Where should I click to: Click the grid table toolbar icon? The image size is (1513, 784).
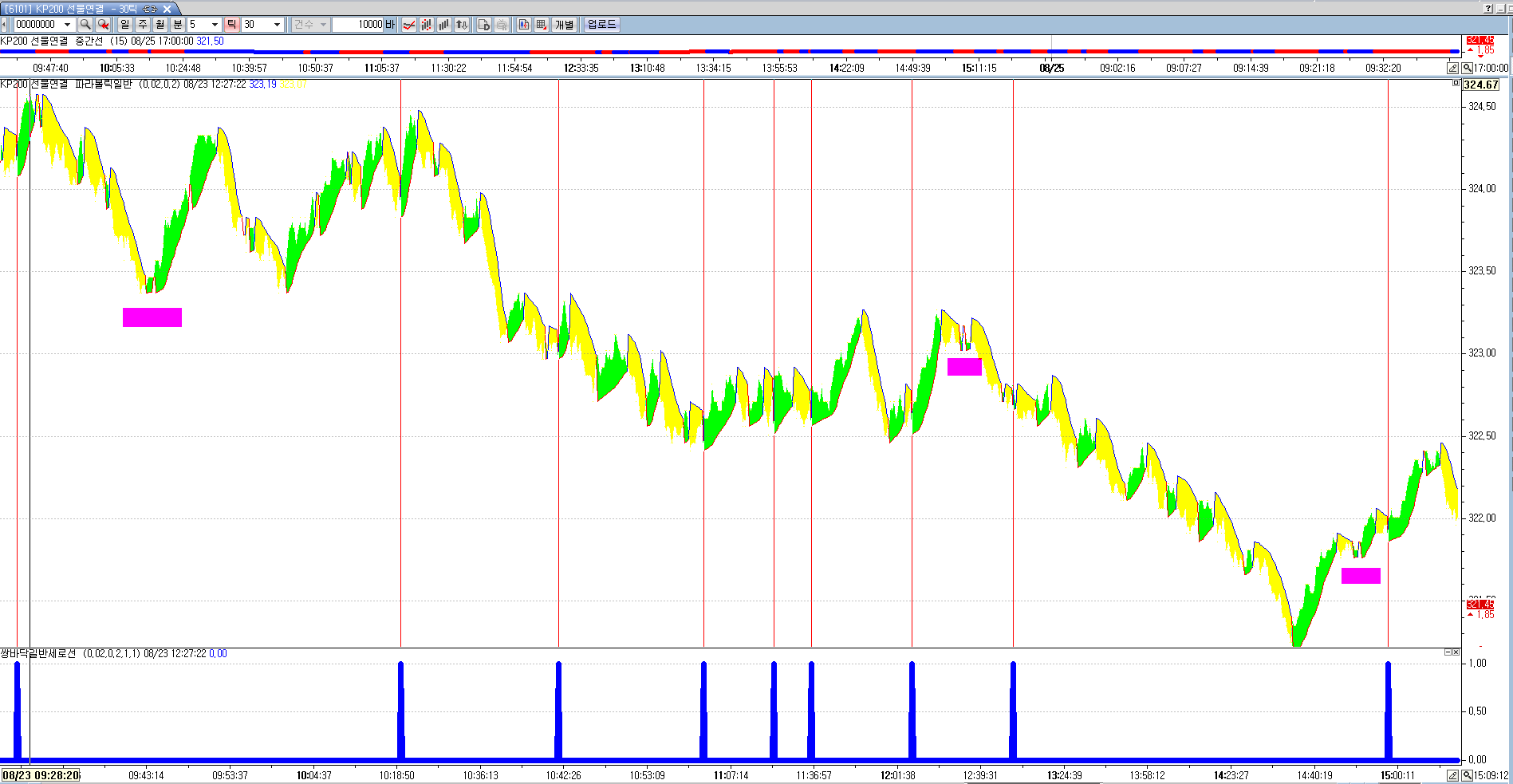tap(542, 25)
